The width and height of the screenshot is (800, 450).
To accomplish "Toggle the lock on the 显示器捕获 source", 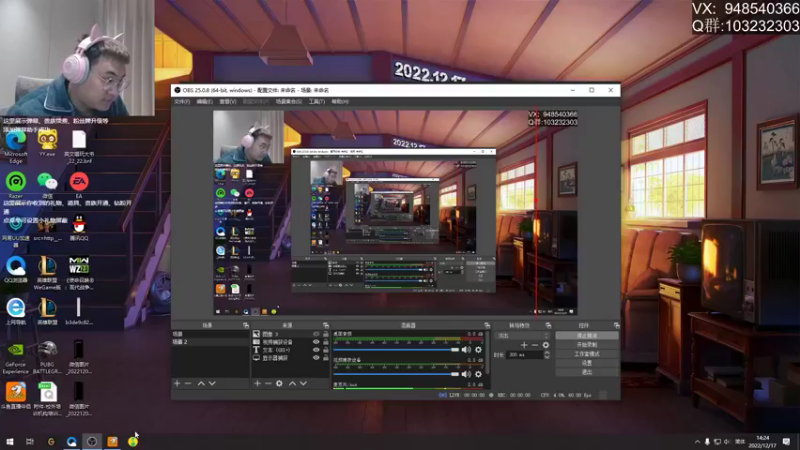I will (x=326, y=358).
